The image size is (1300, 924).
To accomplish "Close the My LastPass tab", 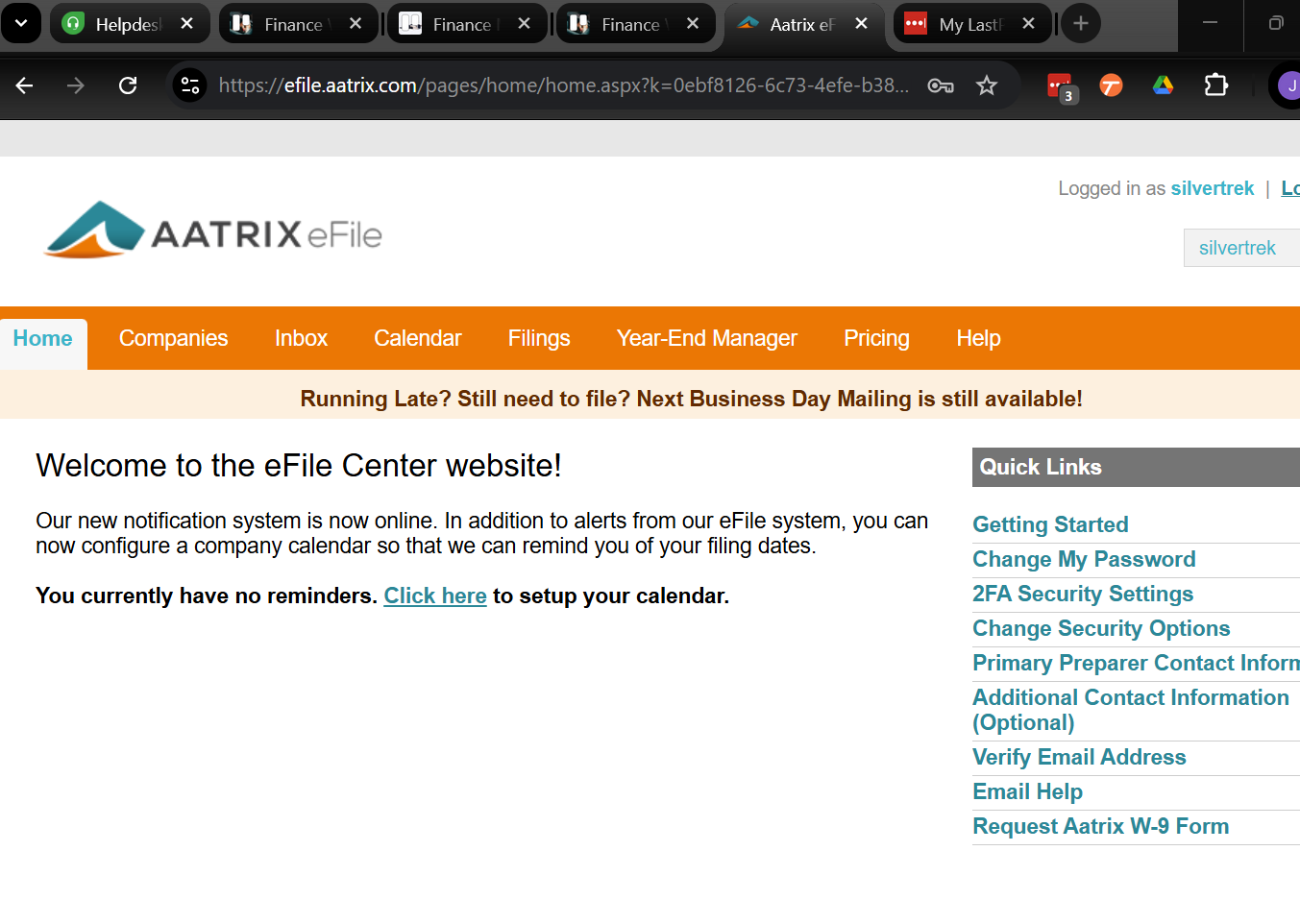I will [x=1029, y=23].
